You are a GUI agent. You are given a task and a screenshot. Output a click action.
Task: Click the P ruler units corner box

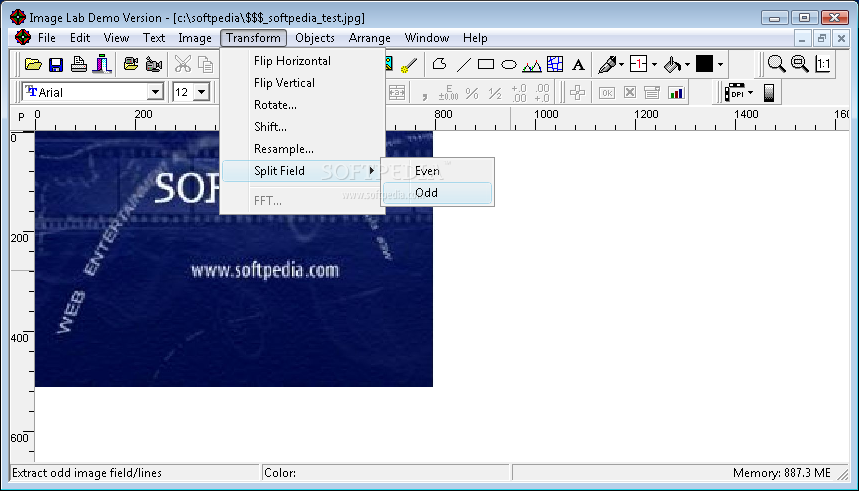(x=22, y=117)
